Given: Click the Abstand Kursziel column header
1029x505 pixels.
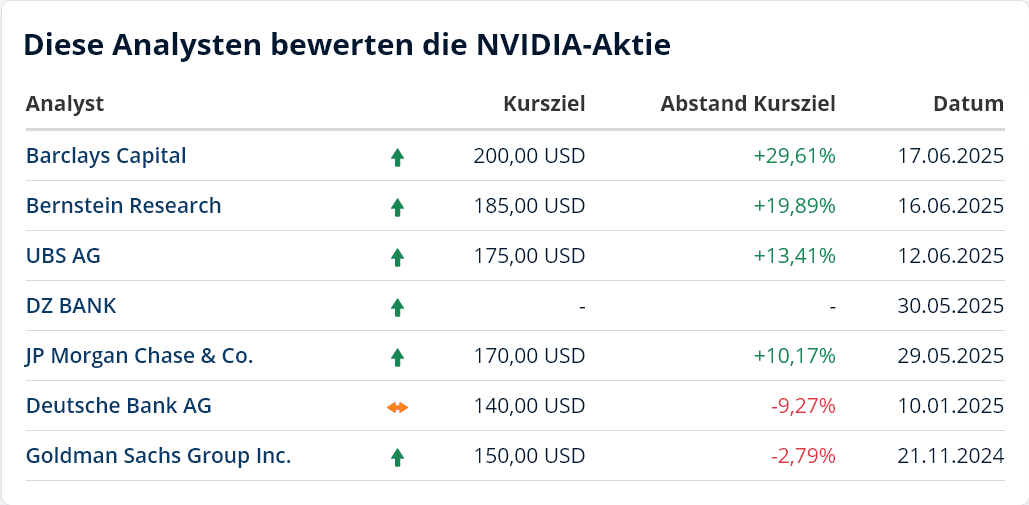Looking at the screenshot, I should (x=747, y=104).
